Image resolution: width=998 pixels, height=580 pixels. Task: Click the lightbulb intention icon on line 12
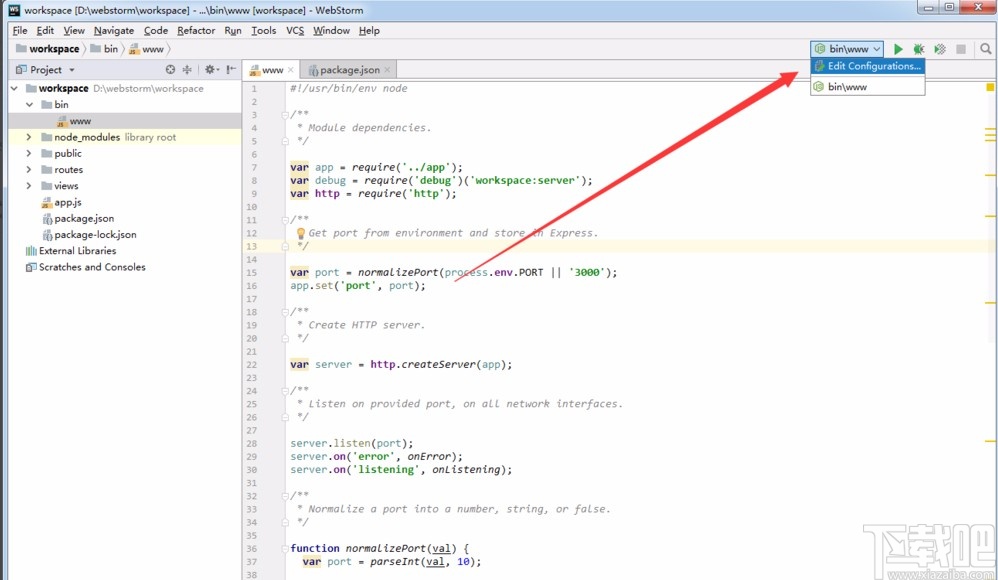pyautogui.click(x=301, y=233)
